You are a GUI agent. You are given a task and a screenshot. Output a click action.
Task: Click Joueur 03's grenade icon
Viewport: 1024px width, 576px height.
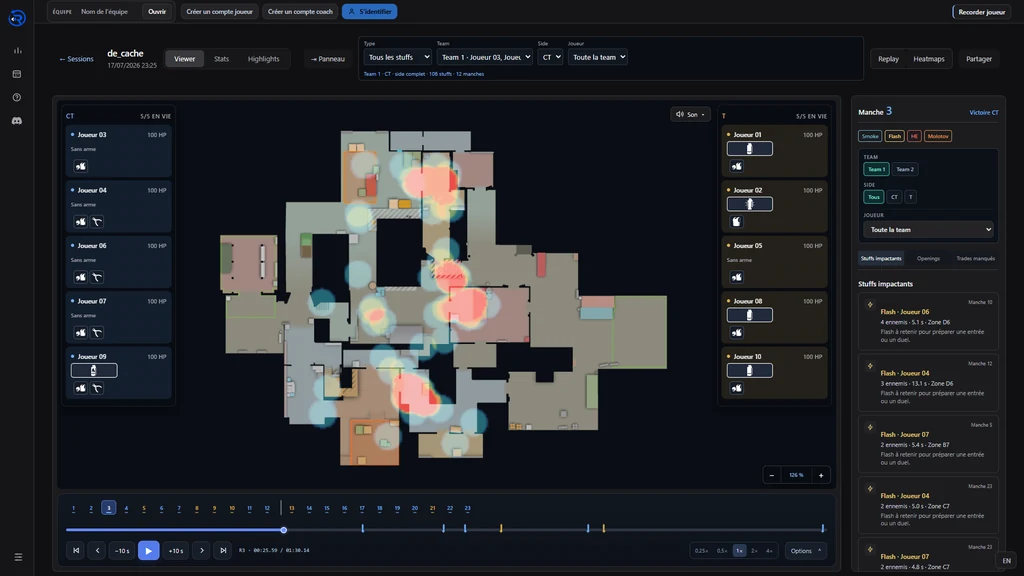click(80, 167)
